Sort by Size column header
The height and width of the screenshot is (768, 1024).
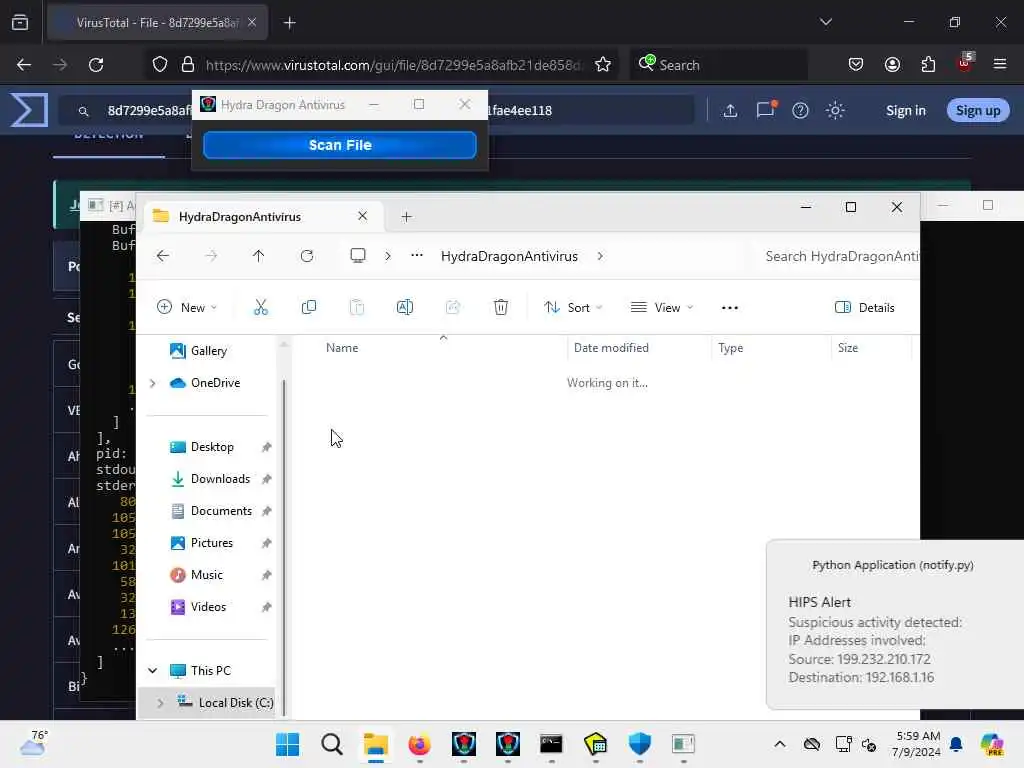(x=848, y=348)
